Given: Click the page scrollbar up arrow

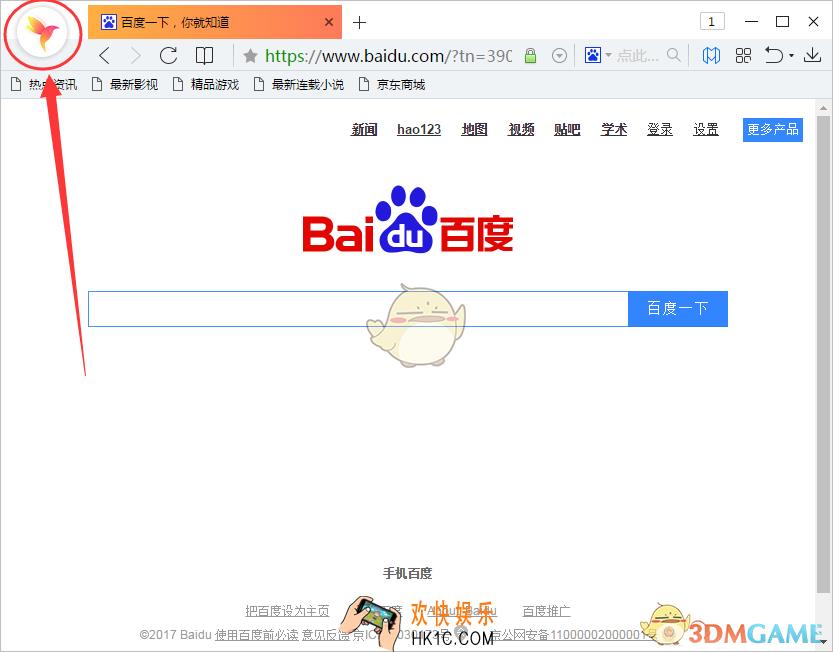Looking at the screenshot, I should (x=823, y=108).
